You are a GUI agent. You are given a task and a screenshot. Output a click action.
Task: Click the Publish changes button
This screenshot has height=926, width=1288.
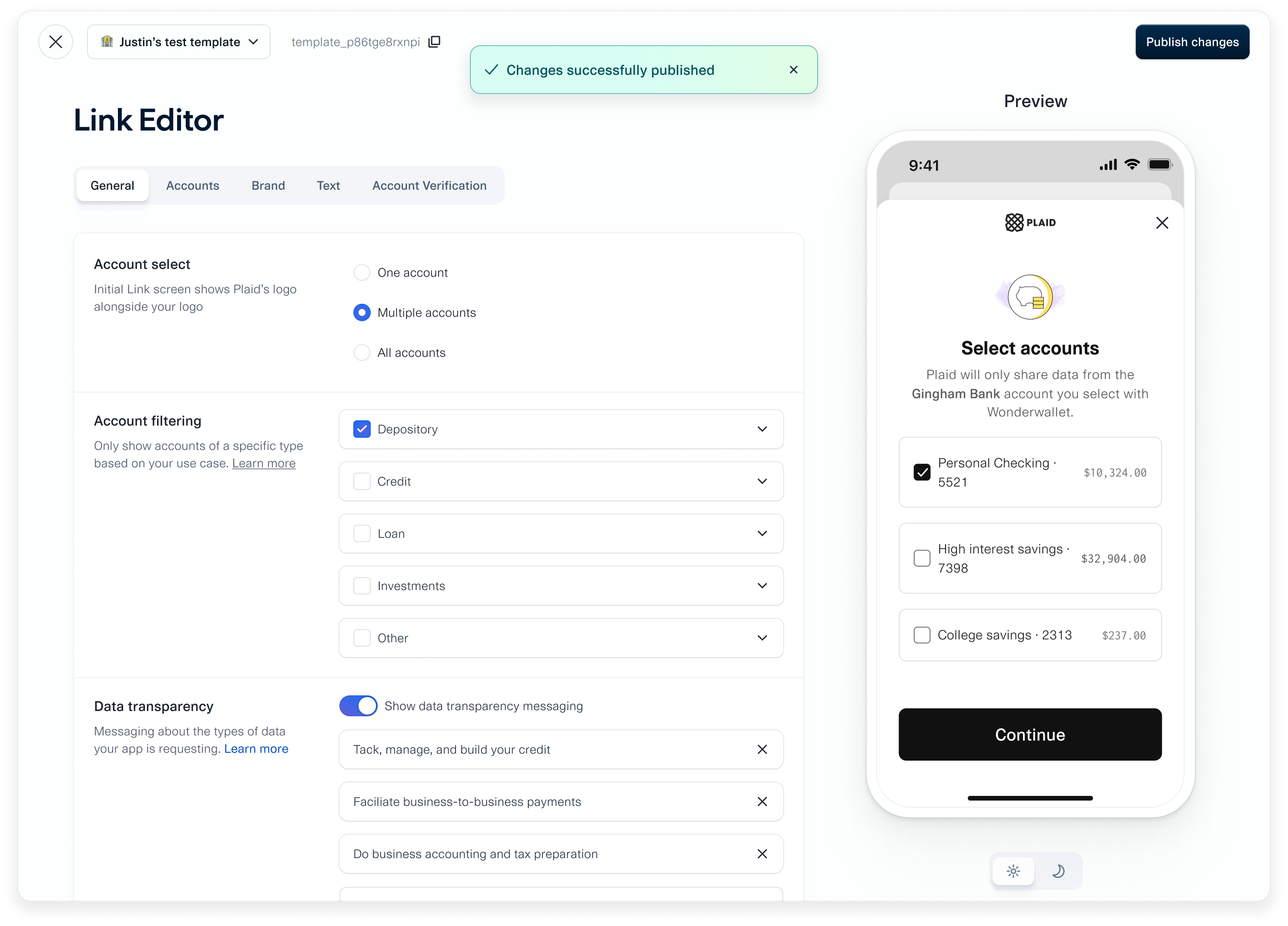1192,41
